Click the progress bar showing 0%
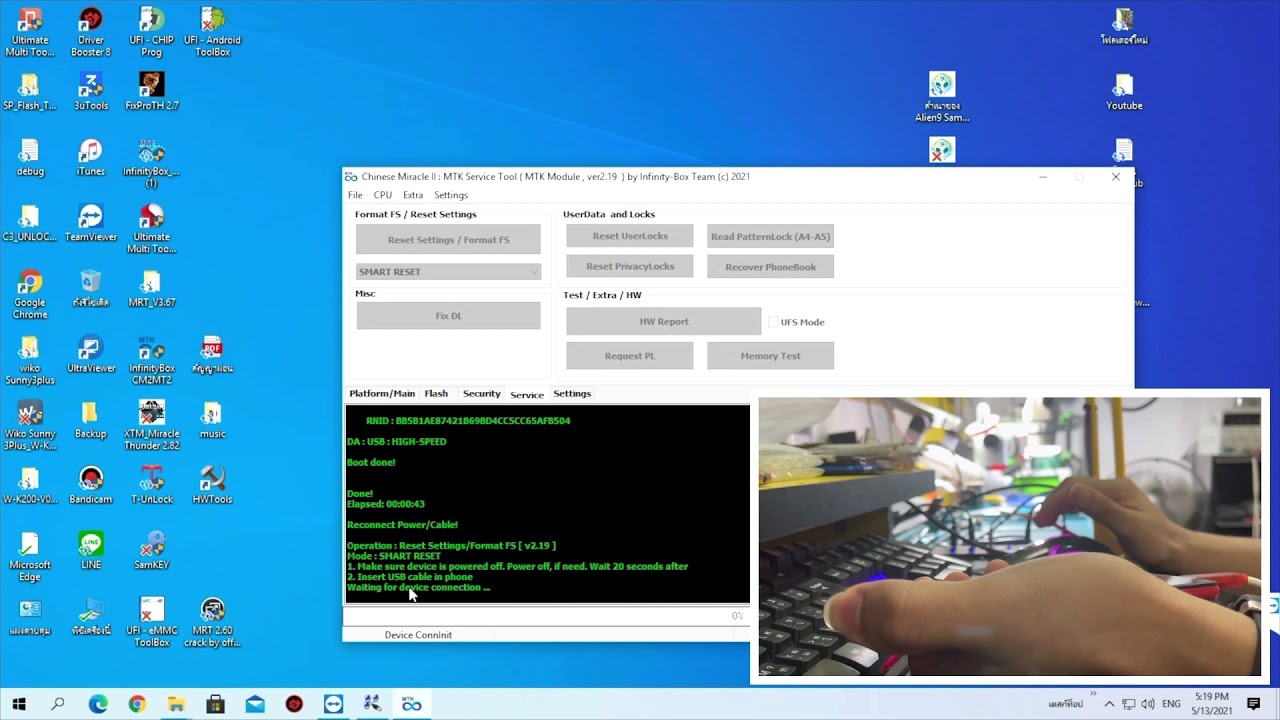Screen dimensions: 1280x720 click(546, 616)
